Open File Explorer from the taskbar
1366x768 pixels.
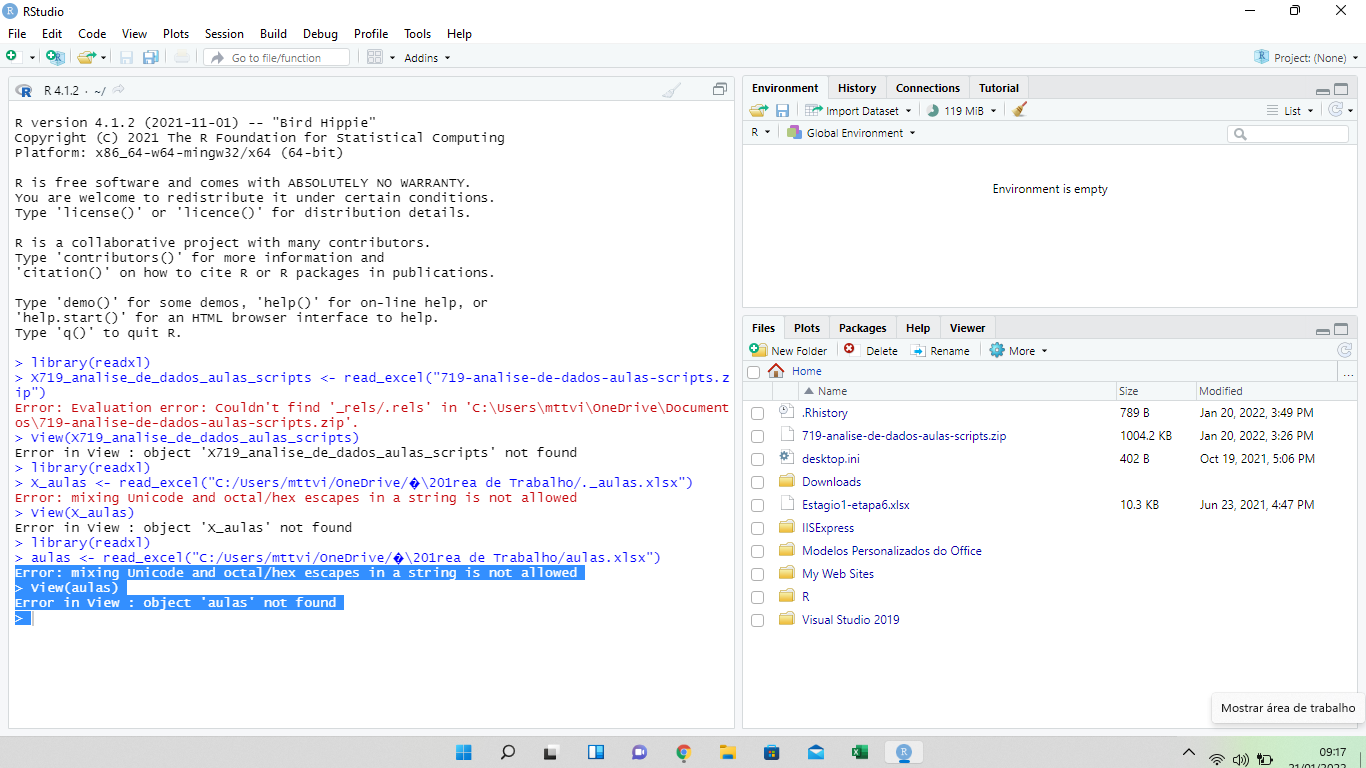727,752
